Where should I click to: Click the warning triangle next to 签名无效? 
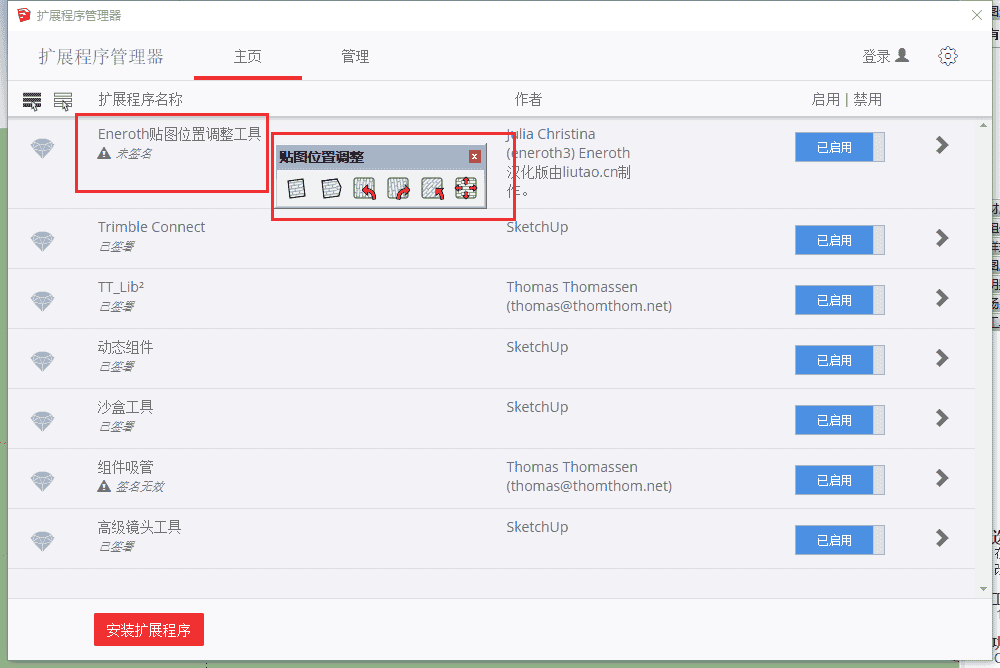(104, 486)
